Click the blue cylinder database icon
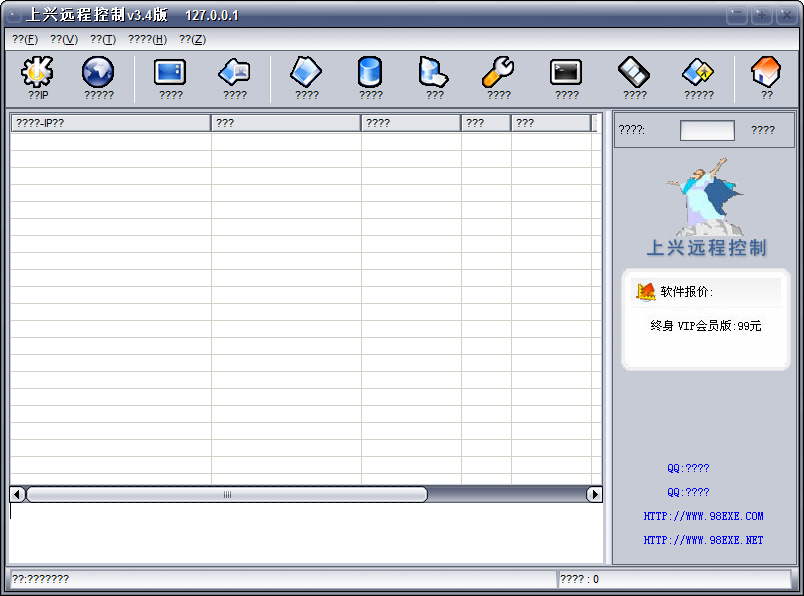 tap(370, 74)
